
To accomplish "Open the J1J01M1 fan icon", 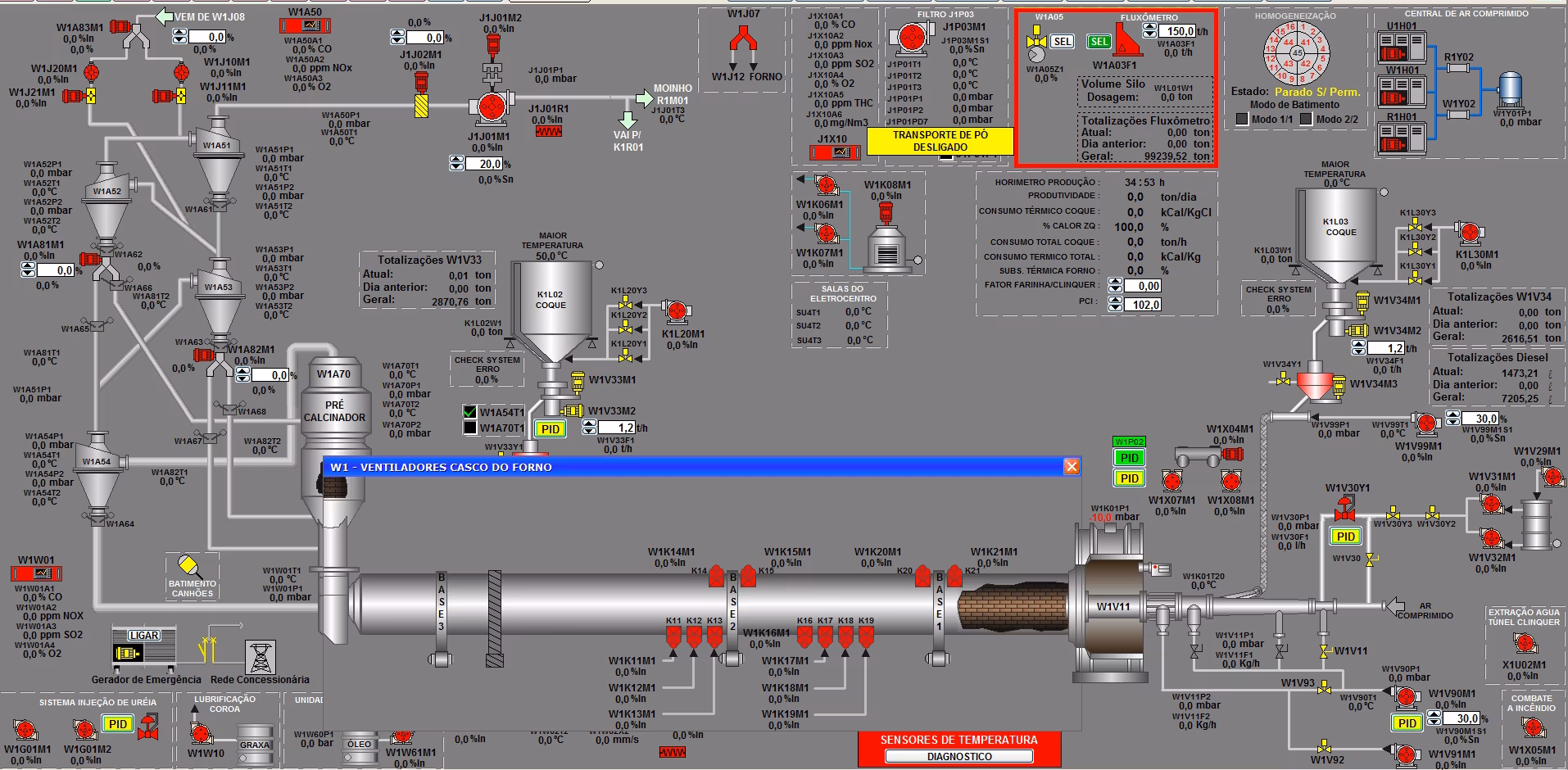I will 491,107.
